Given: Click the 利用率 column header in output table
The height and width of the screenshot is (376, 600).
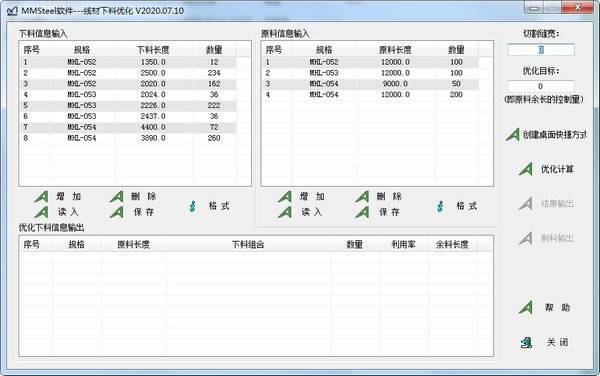Looking at the screenshot, I should 403,244.
